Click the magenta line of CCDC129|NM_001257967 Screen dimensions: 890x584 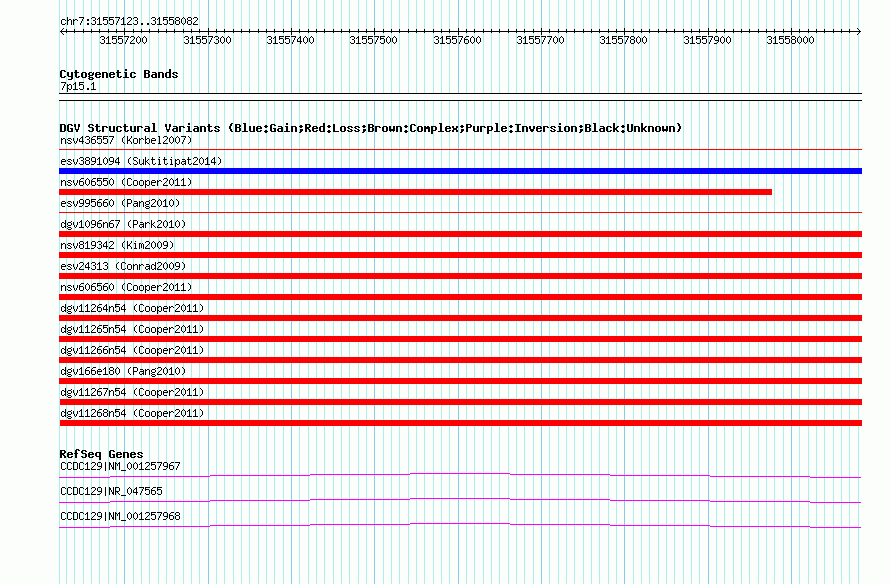460,475
